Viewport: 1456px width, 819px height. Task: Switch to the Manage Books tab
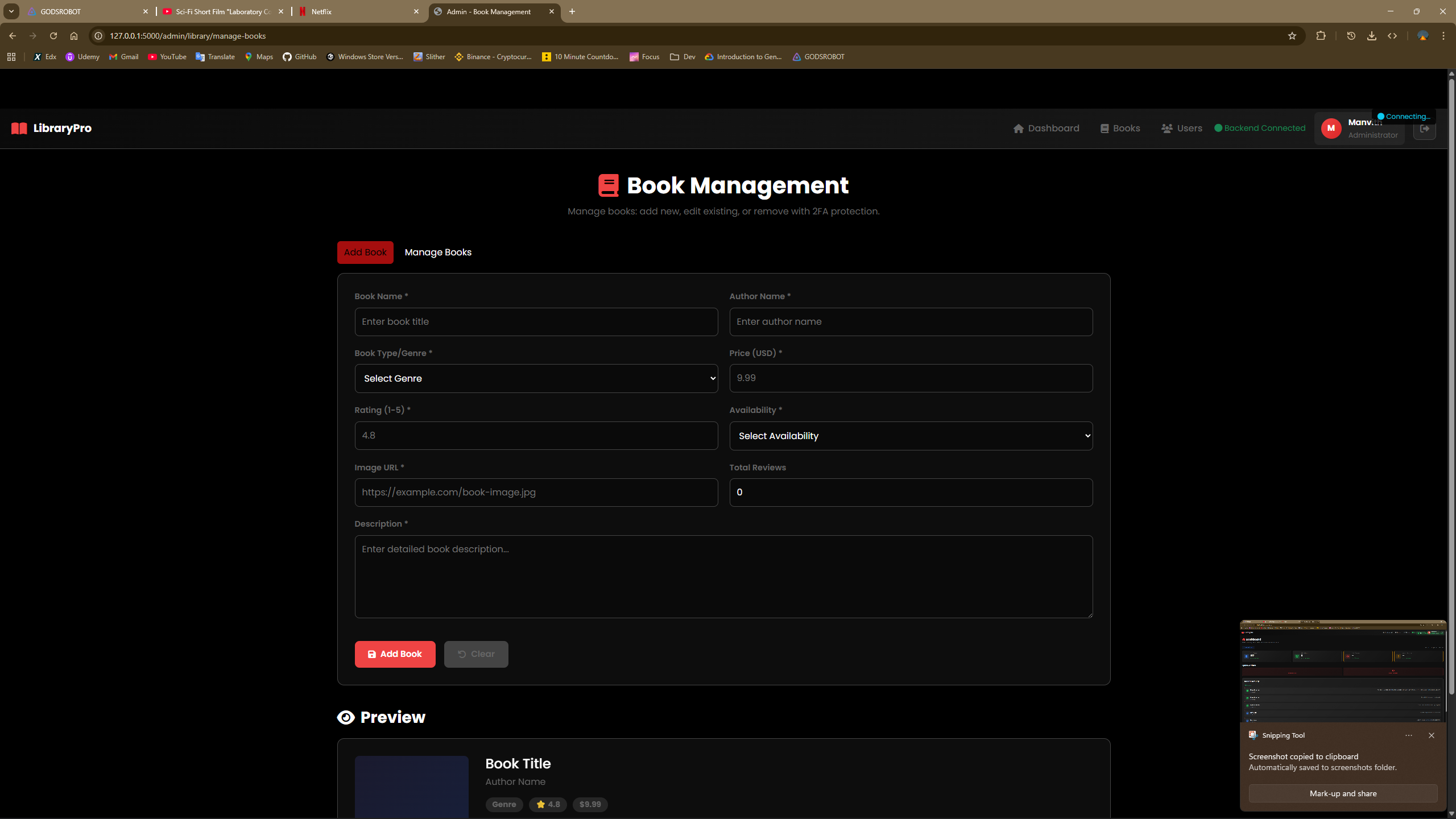[437, 252]
